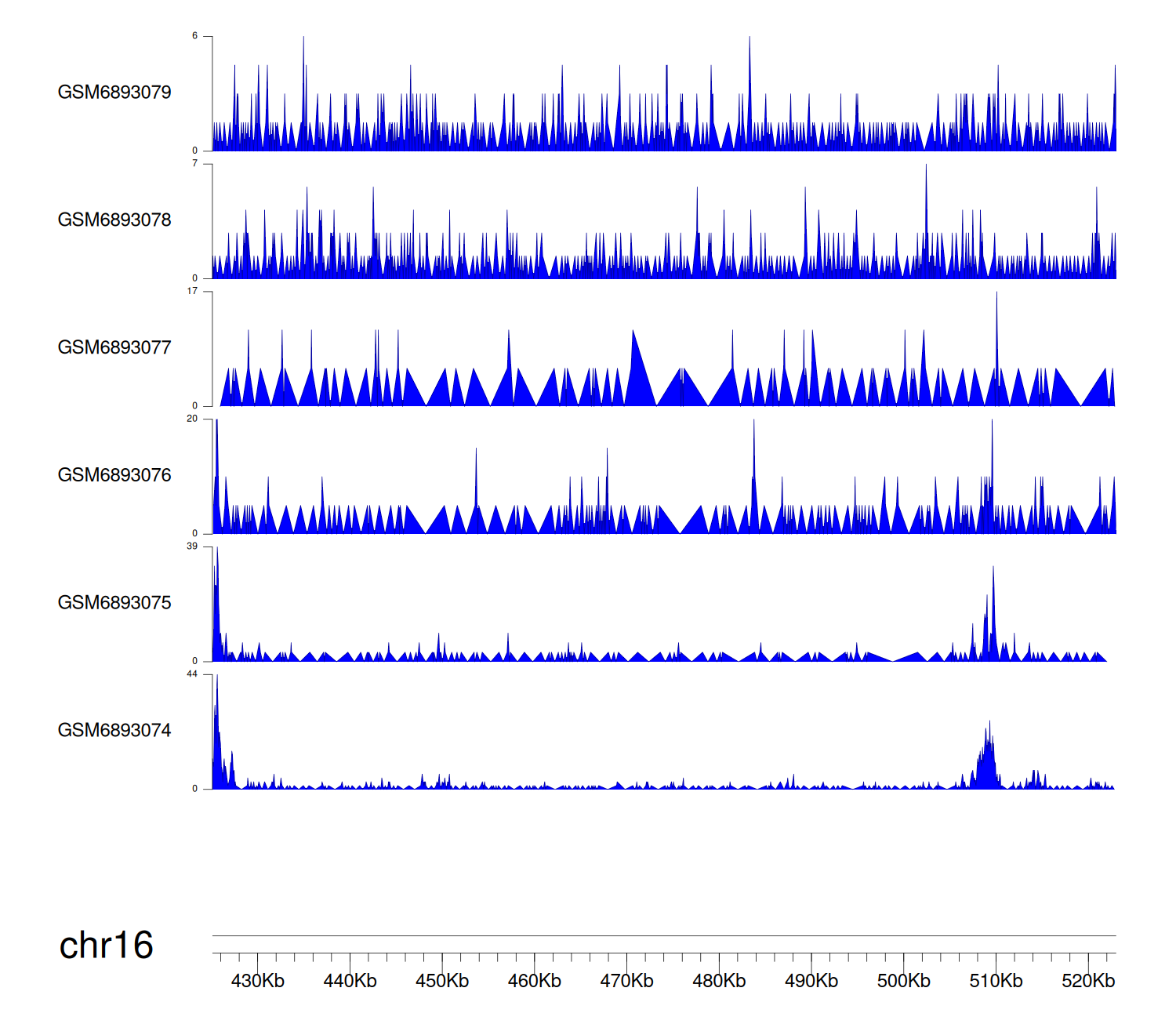Image resolution: width=1176 pixels, height=1035 pixels.
Task: Click the 470Kb axis label
Action: pos(626,981)
